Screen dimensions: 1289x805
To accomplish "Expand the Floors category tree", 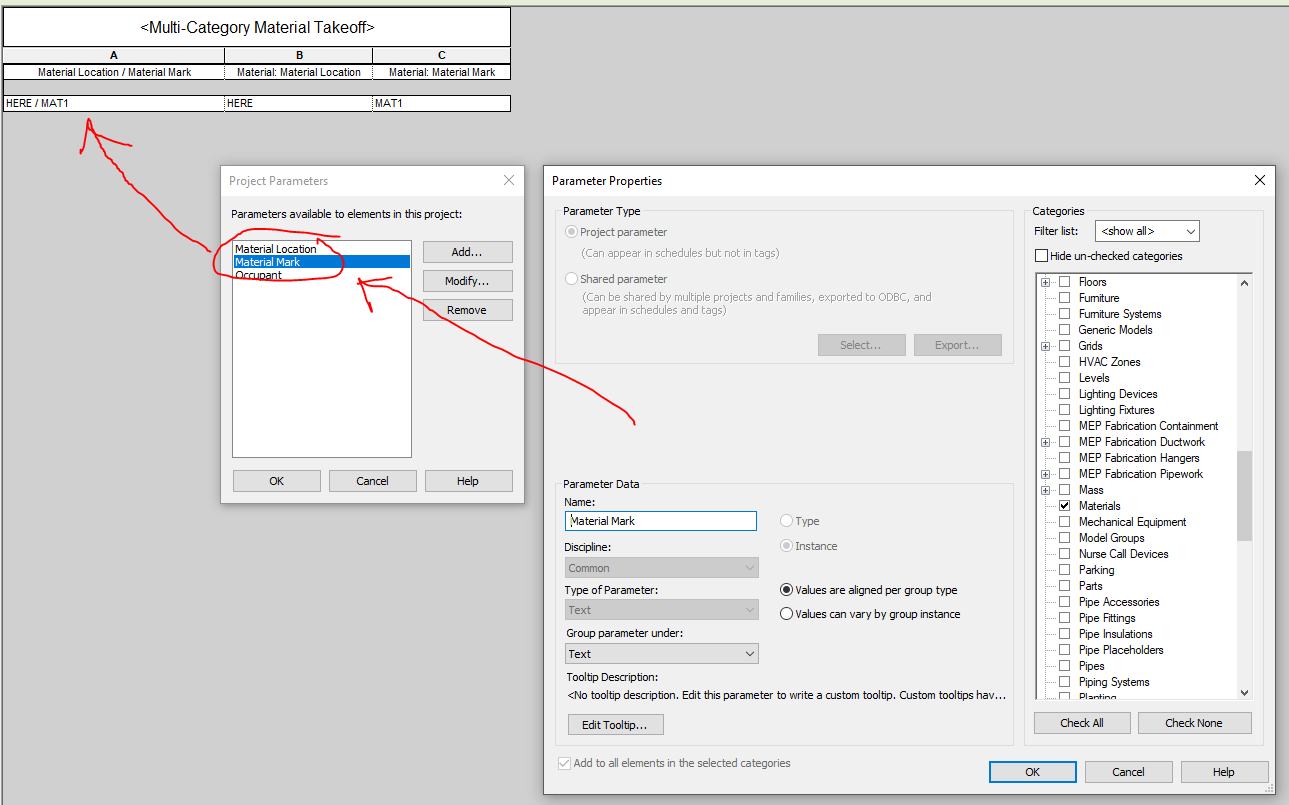I will point(1046,282).
